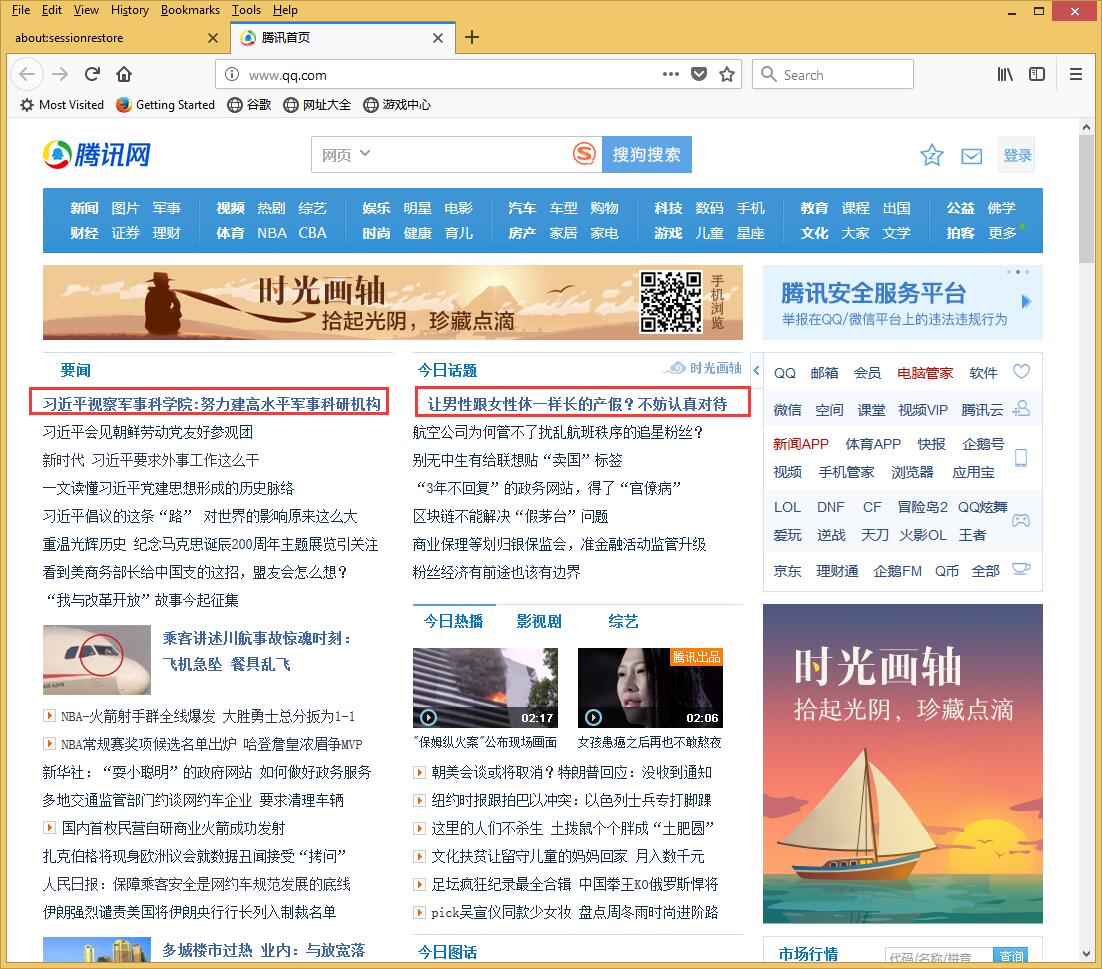Toggle the sidebar view icon
The image size is (1102, 969).
1037,74
